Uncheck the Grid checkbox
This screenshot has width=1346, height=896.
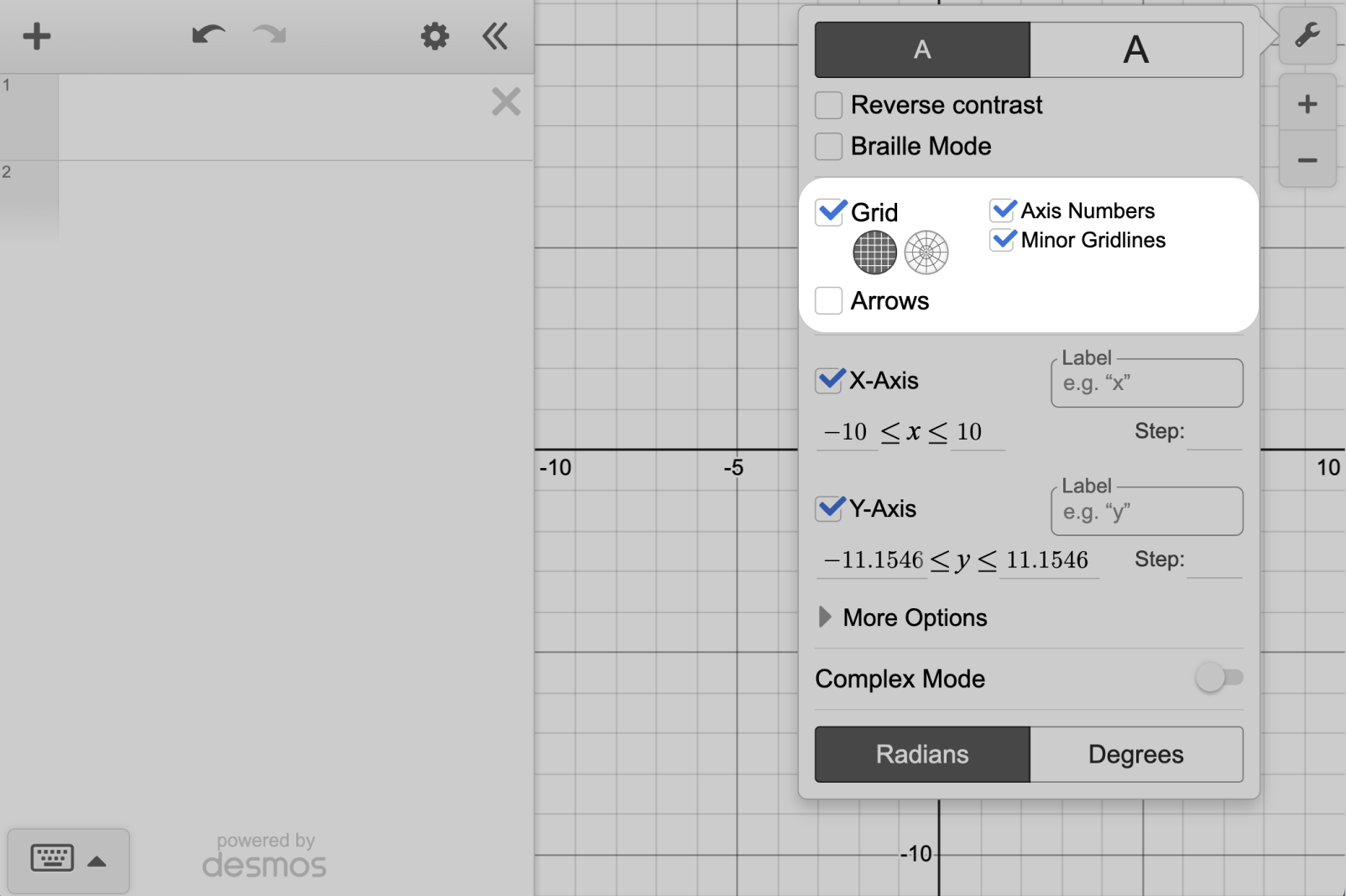(x=829, y=211)
